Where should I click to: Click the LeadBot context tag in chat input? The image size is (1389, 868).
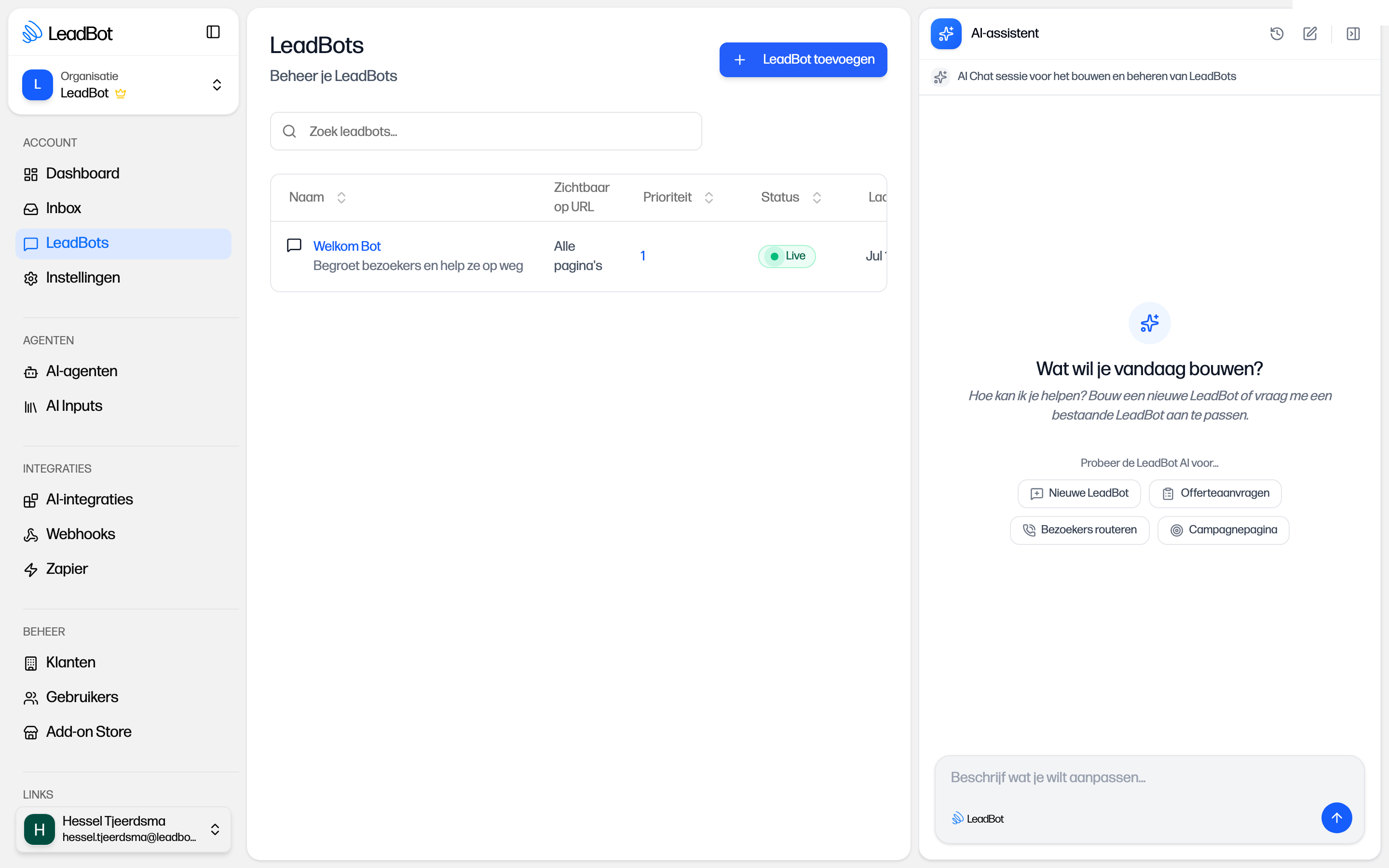point(978,819)
